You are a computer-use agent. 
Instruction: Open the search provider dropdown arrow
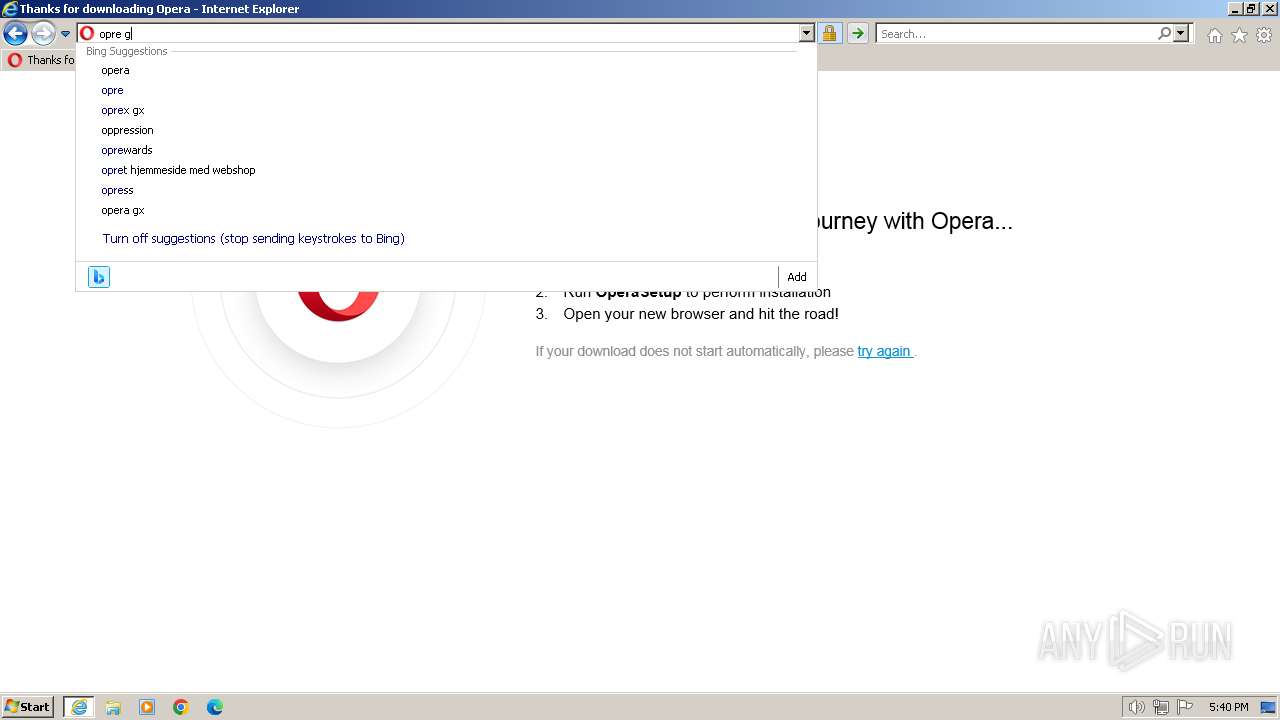click(1181, 34)
